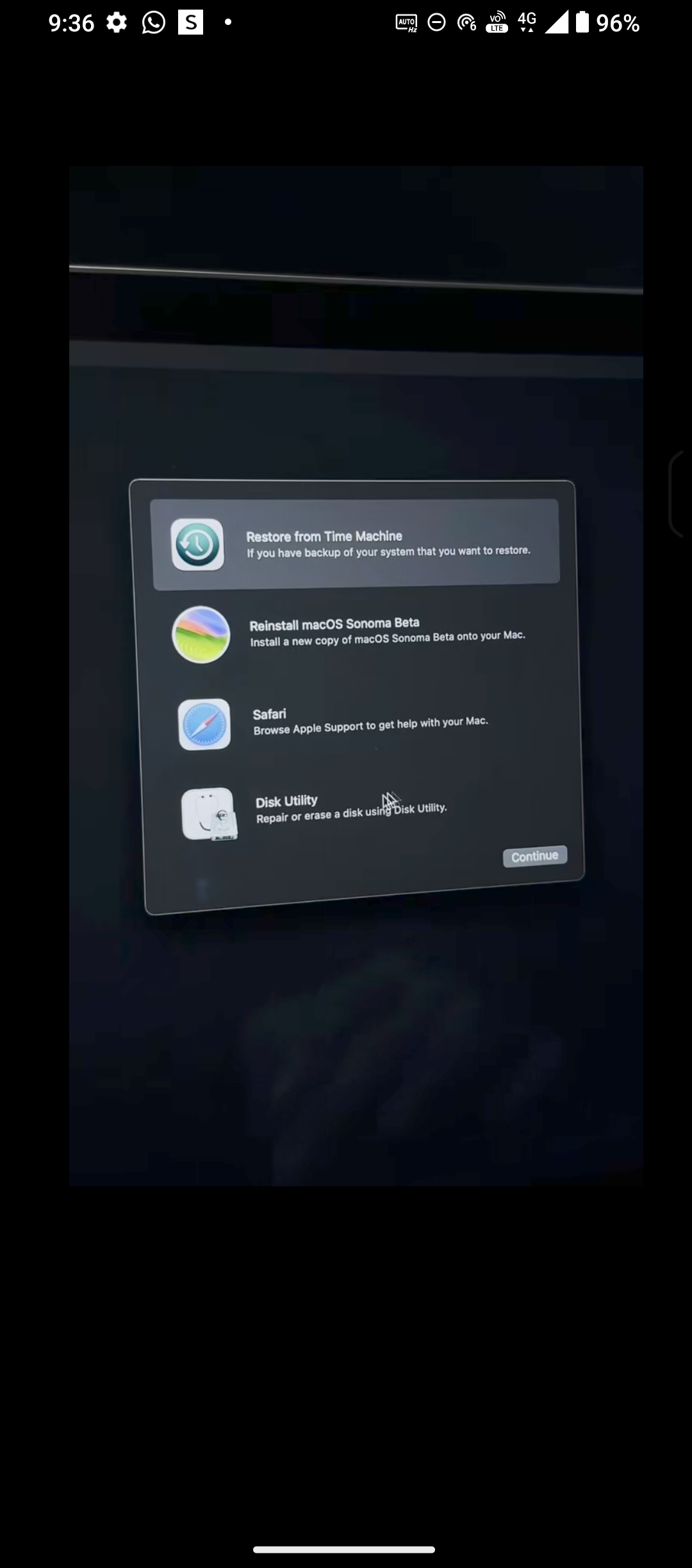Select the Disk Utility stethoscope icon
Viewport: 692px width, 1568px height.
(208, 814)
